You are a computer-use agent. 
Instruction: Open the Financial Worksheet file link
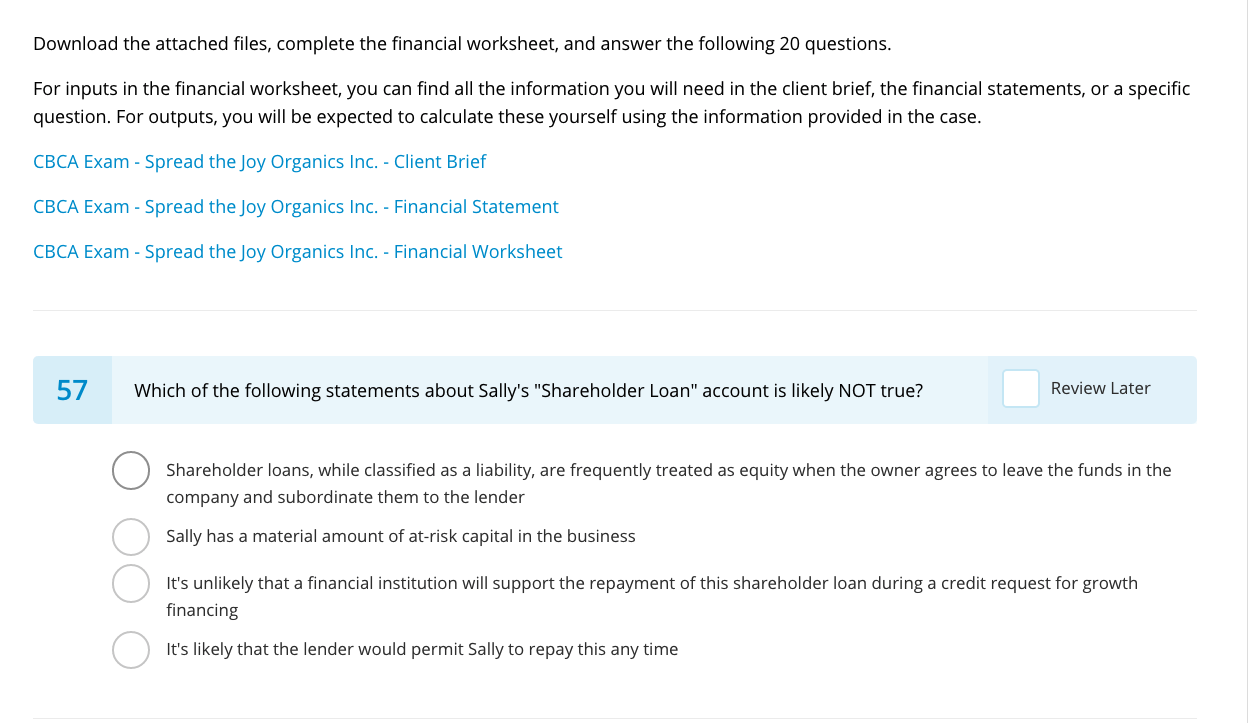pyautogui.click(x=297, y=252)
